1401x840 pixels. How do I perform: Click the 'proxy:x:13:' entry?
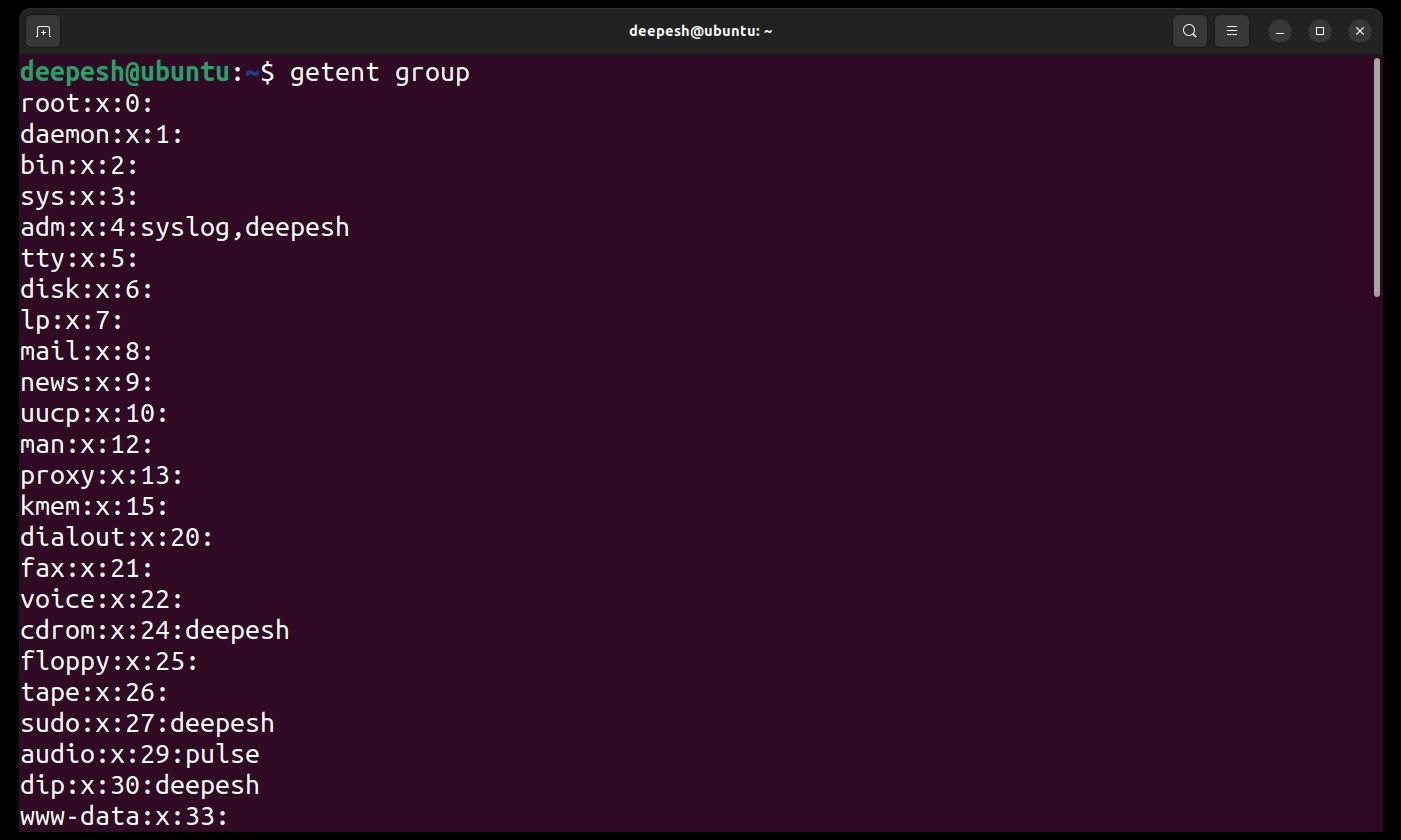pyautogui.click(x=100, y=475)
